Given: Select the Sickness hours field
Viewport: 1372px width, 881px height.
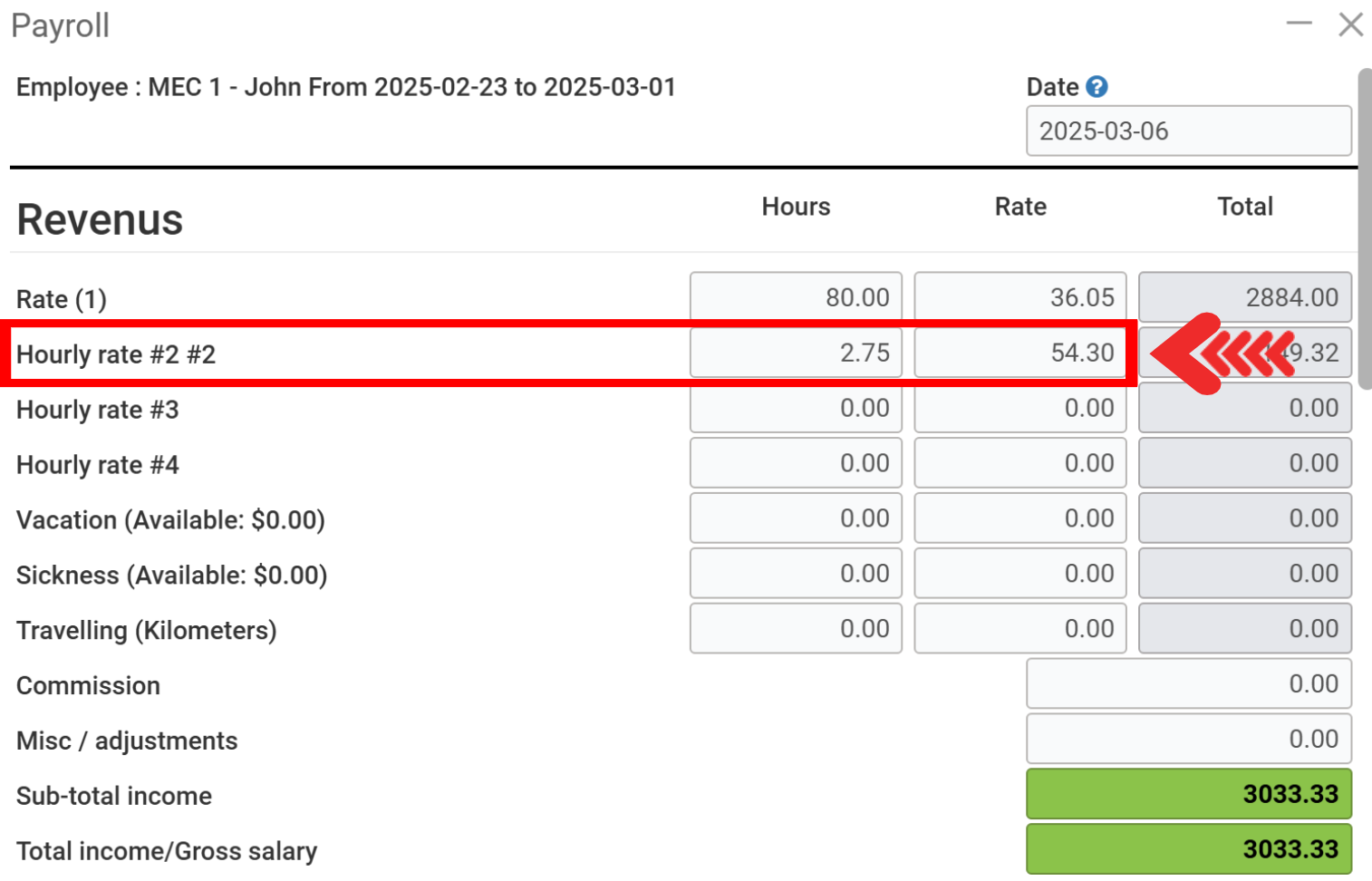Looking at the screenshot, I should pyautogui.click(x=796, y=574).
